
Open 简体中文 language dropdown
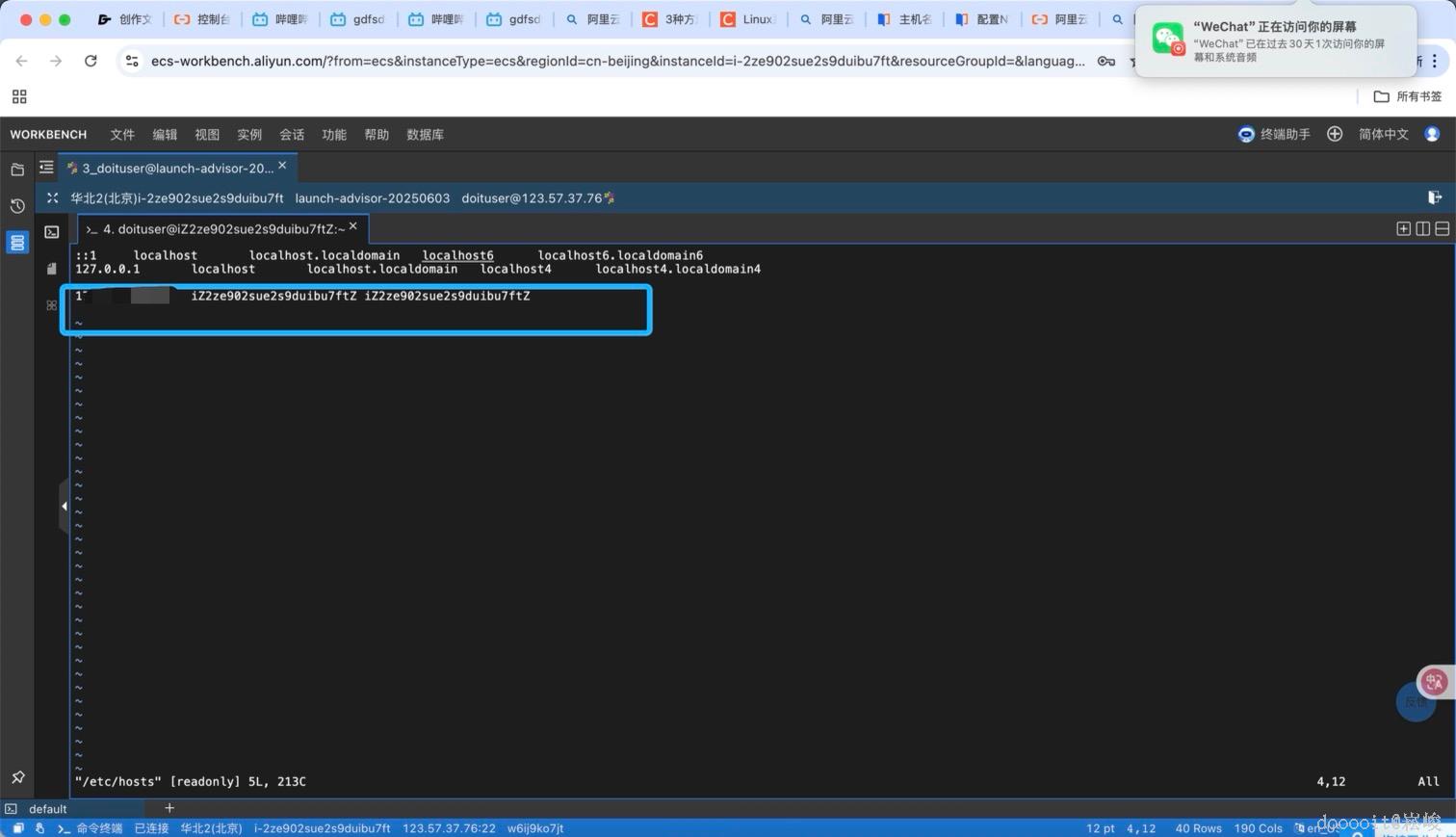1383,134
